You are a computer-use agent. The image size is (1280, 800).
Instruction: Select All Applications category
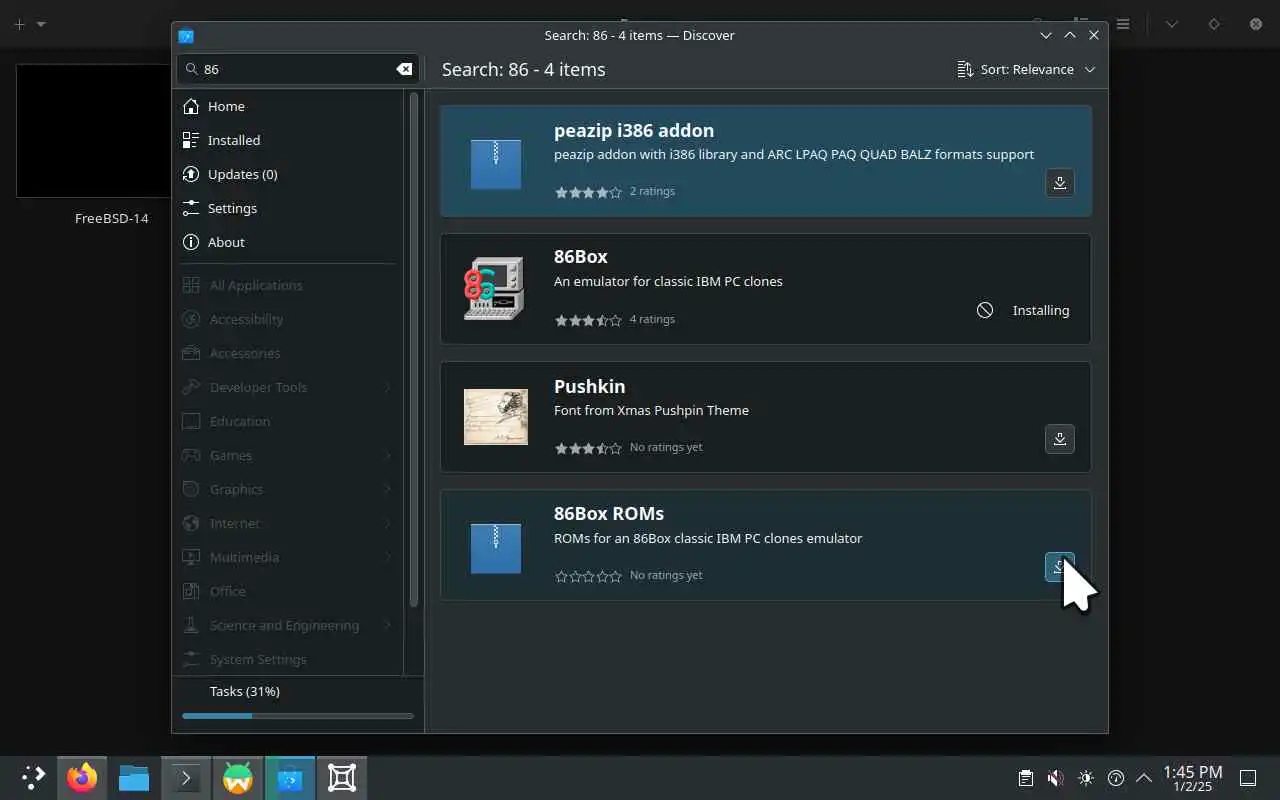[x=289, y=285]
